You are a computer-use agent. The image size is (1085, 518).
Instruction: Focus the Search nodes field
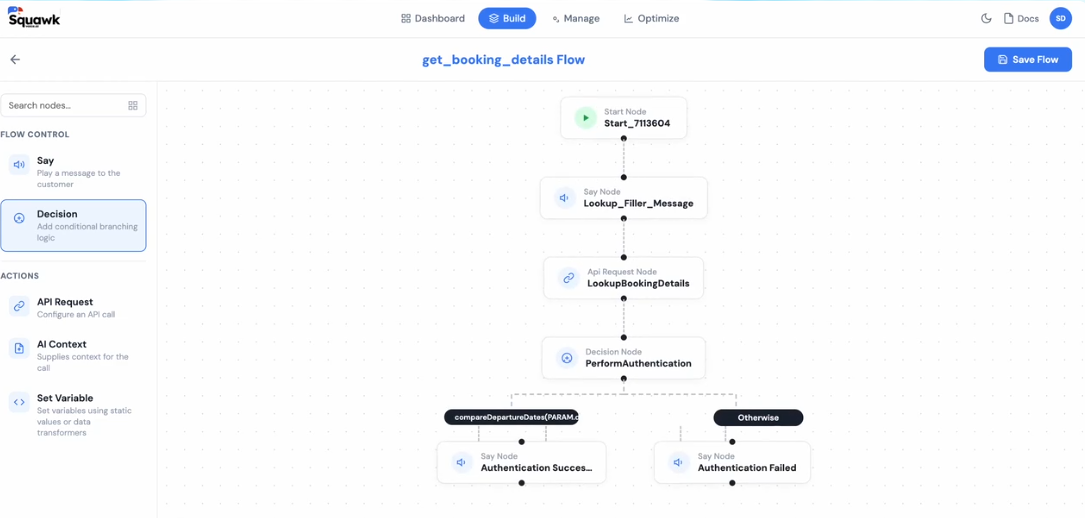[73, 105]
